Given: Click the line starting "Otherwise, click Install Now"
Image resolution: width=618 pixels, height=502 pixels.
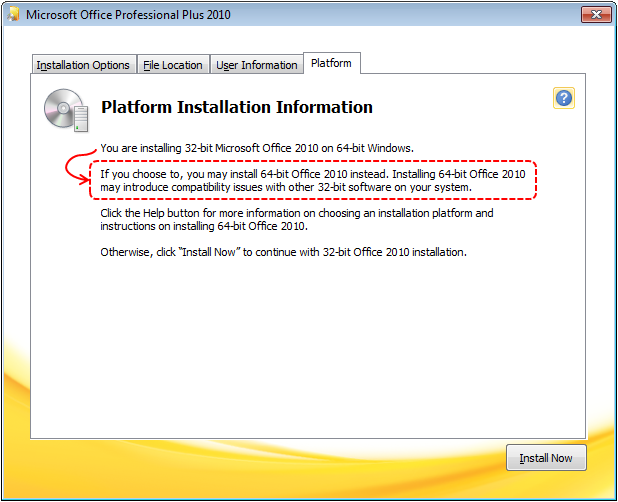Looking at the screenshot, I should click(283, 252).
